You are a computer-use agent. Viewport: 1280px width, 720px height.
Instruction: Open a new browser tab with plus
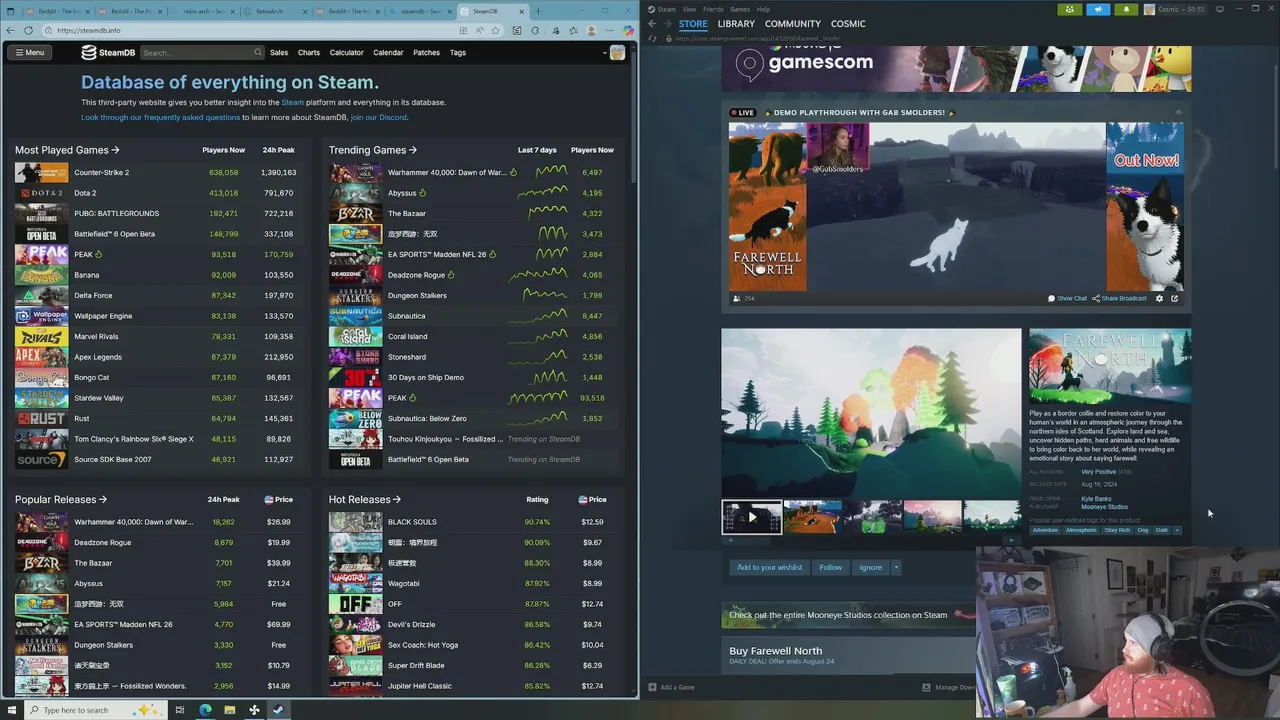538,11
